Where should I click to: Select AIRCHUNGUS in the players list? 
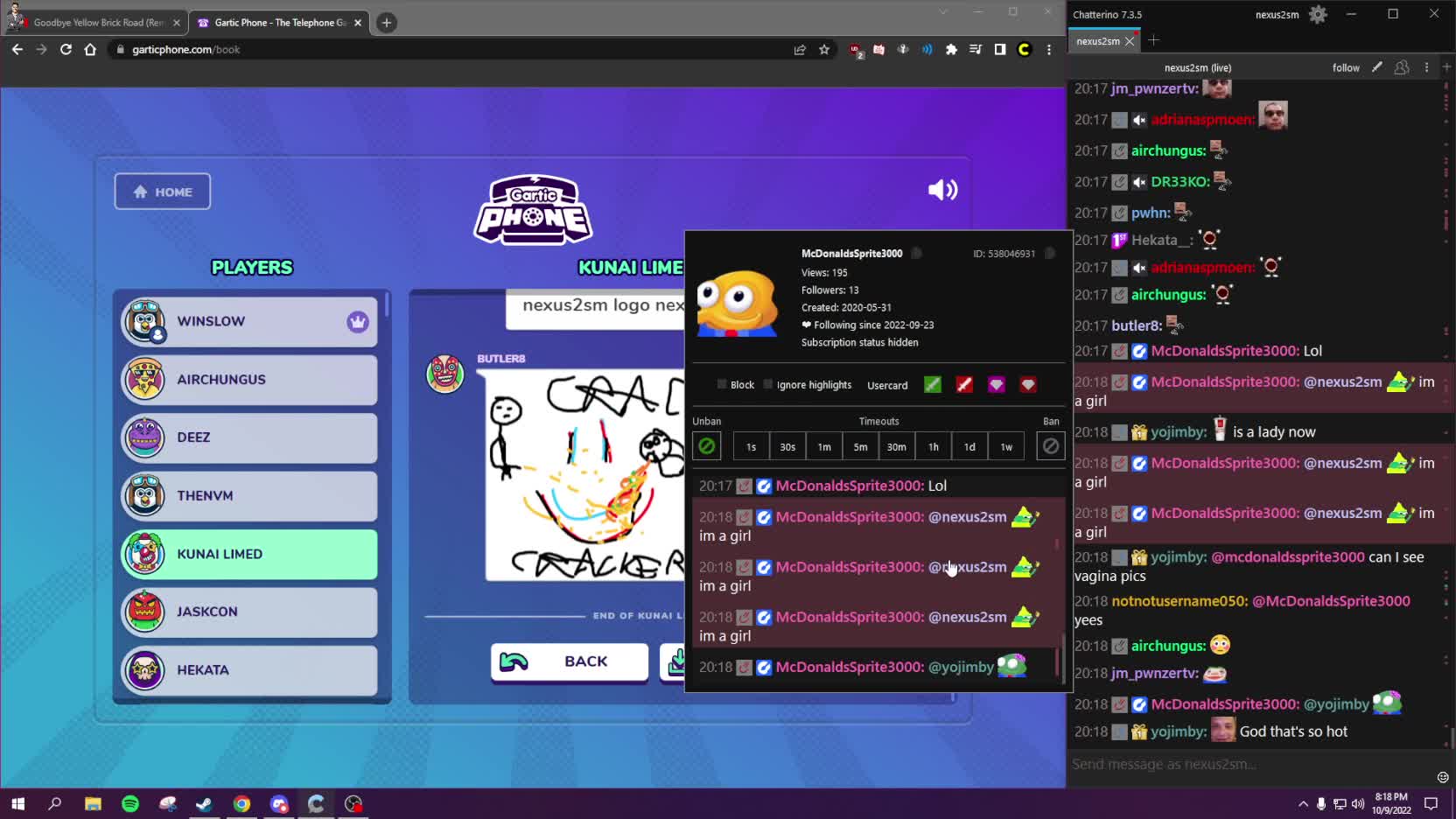click(x=249, y=380)
